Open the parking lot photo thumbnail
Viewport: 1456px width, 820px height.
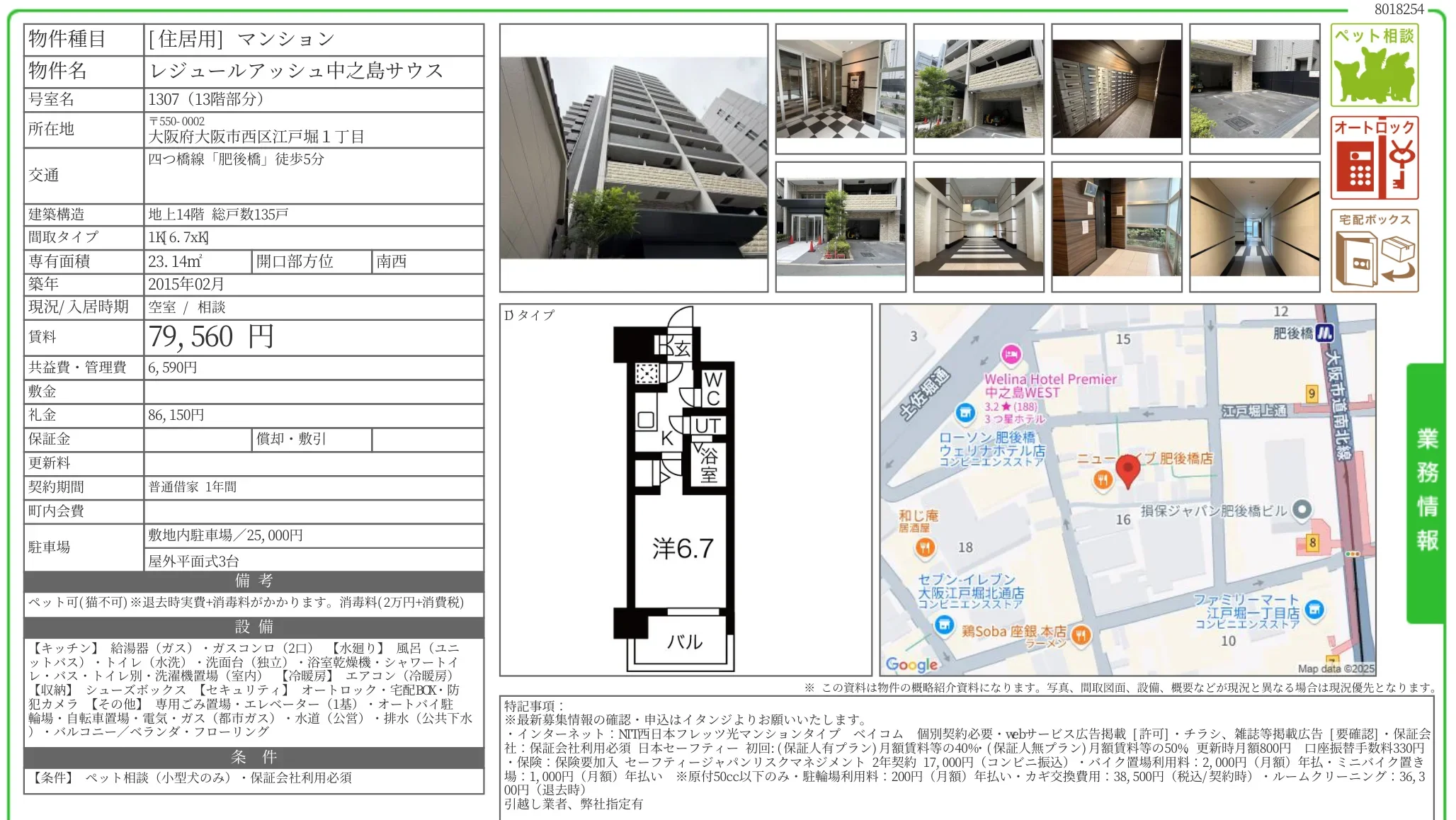[1255, 89]
